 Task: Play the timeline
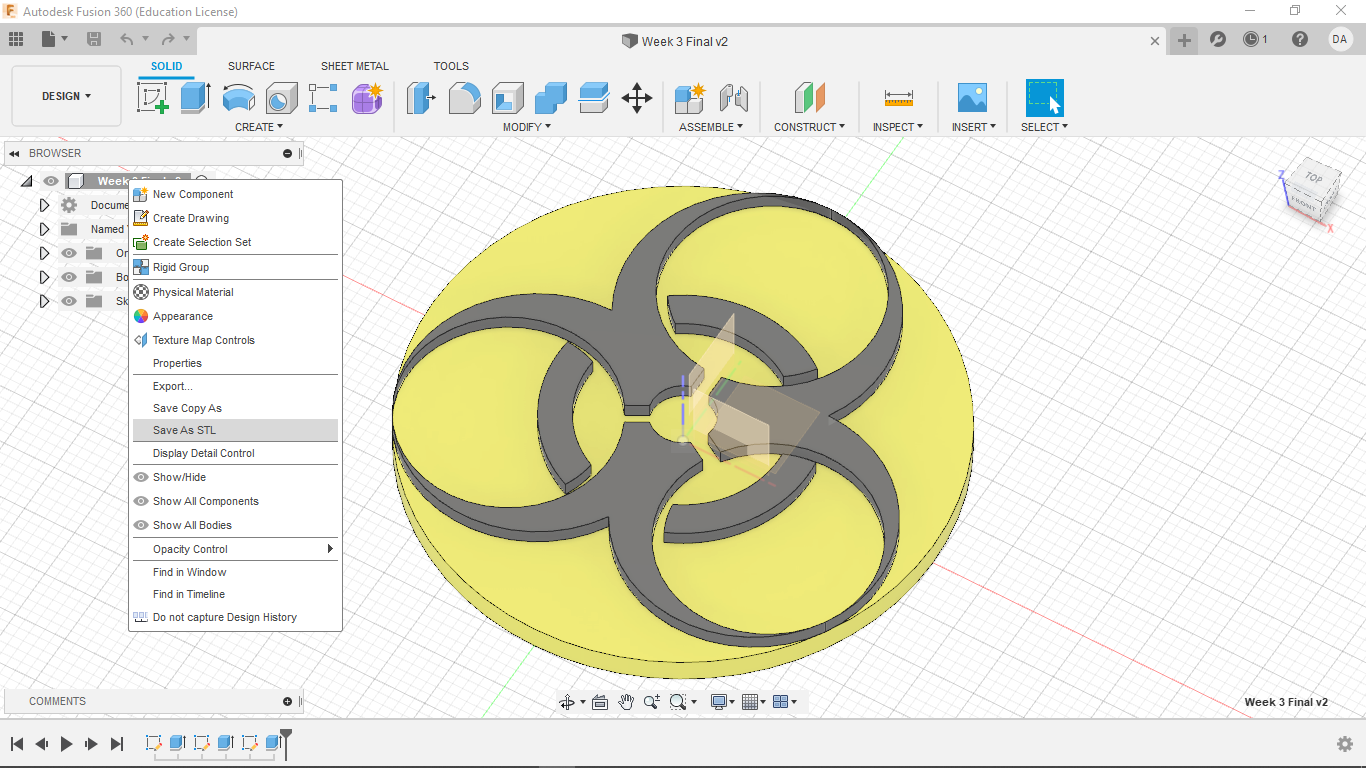tap(67, 744)
